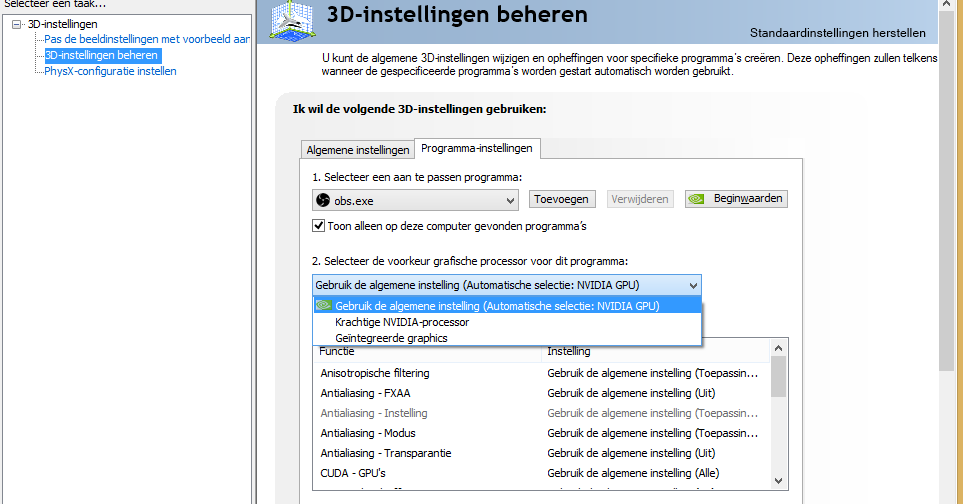Viewport: 963px width, 504px height.
Task: Click NVIDIA icon beside highlighted dropdown option
Action: (324, 305)
